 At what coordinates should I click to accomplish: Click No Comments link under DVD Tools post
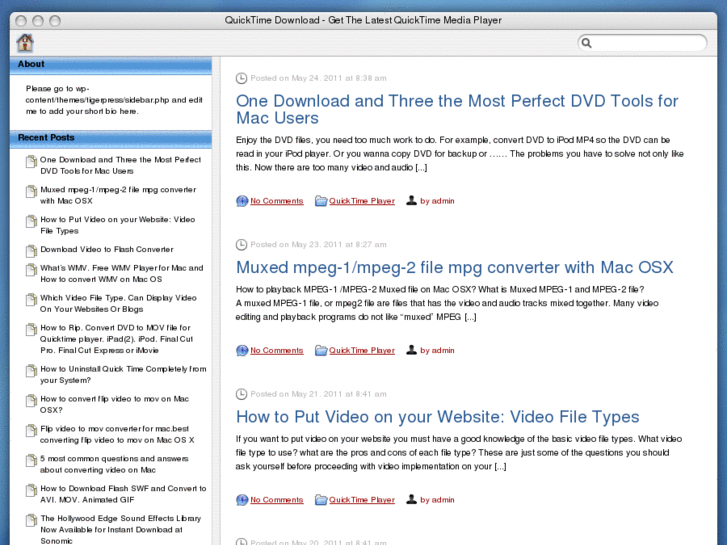coord(277,201)
